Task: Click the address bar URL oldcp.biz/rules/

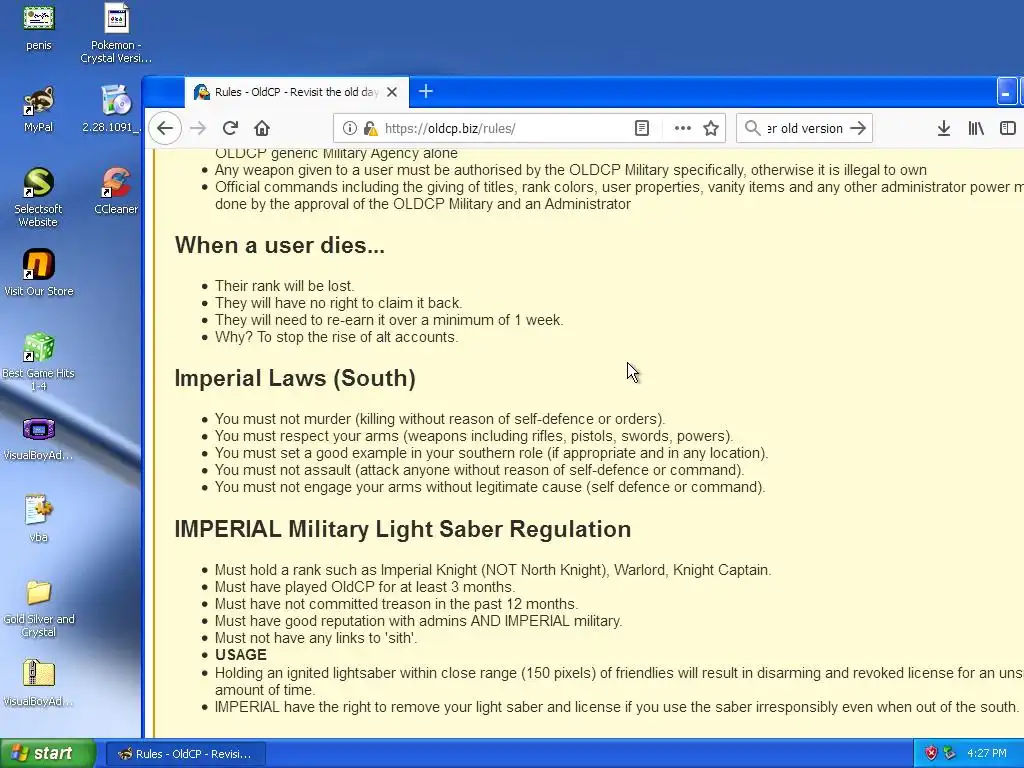Action: coord(450,128)
